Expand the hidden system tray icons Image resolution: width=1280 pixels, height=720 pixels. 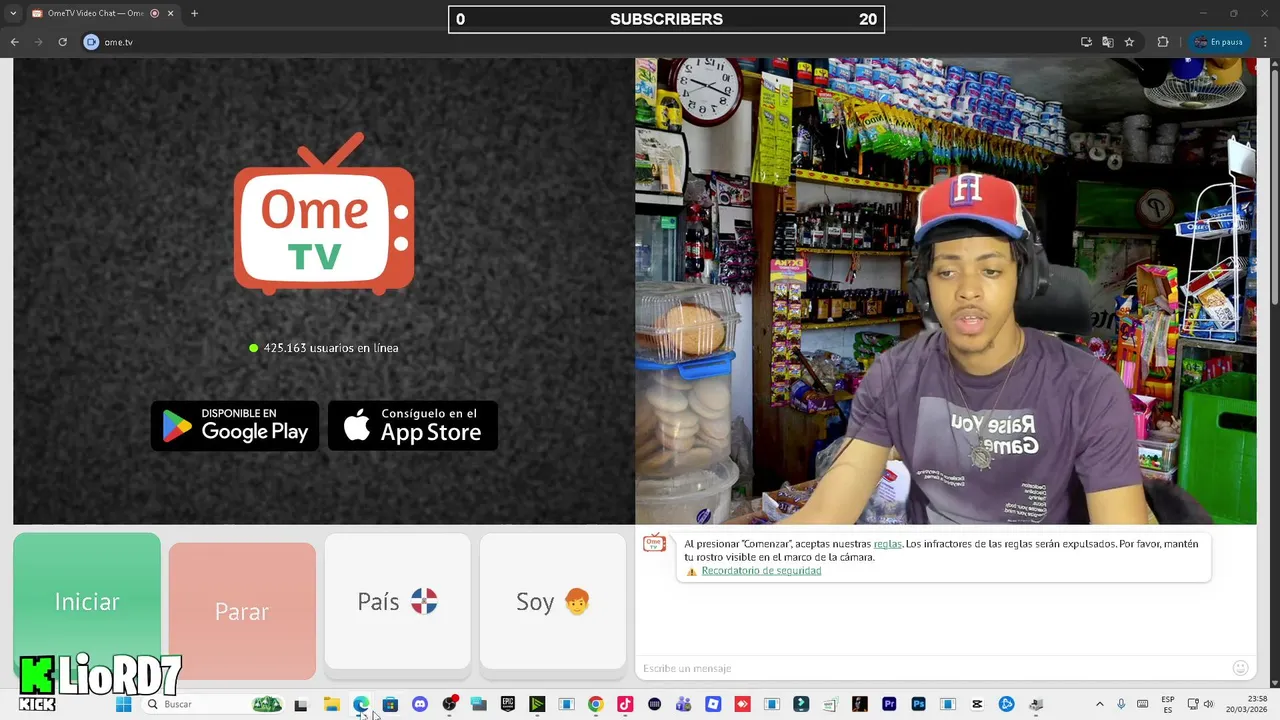1100,704
